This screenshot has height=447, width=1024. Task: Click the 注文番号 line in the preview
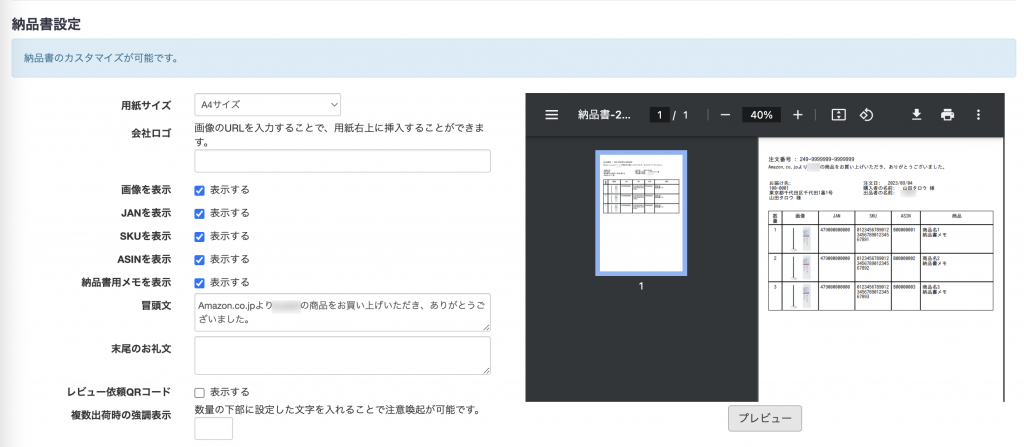(811, 159)
